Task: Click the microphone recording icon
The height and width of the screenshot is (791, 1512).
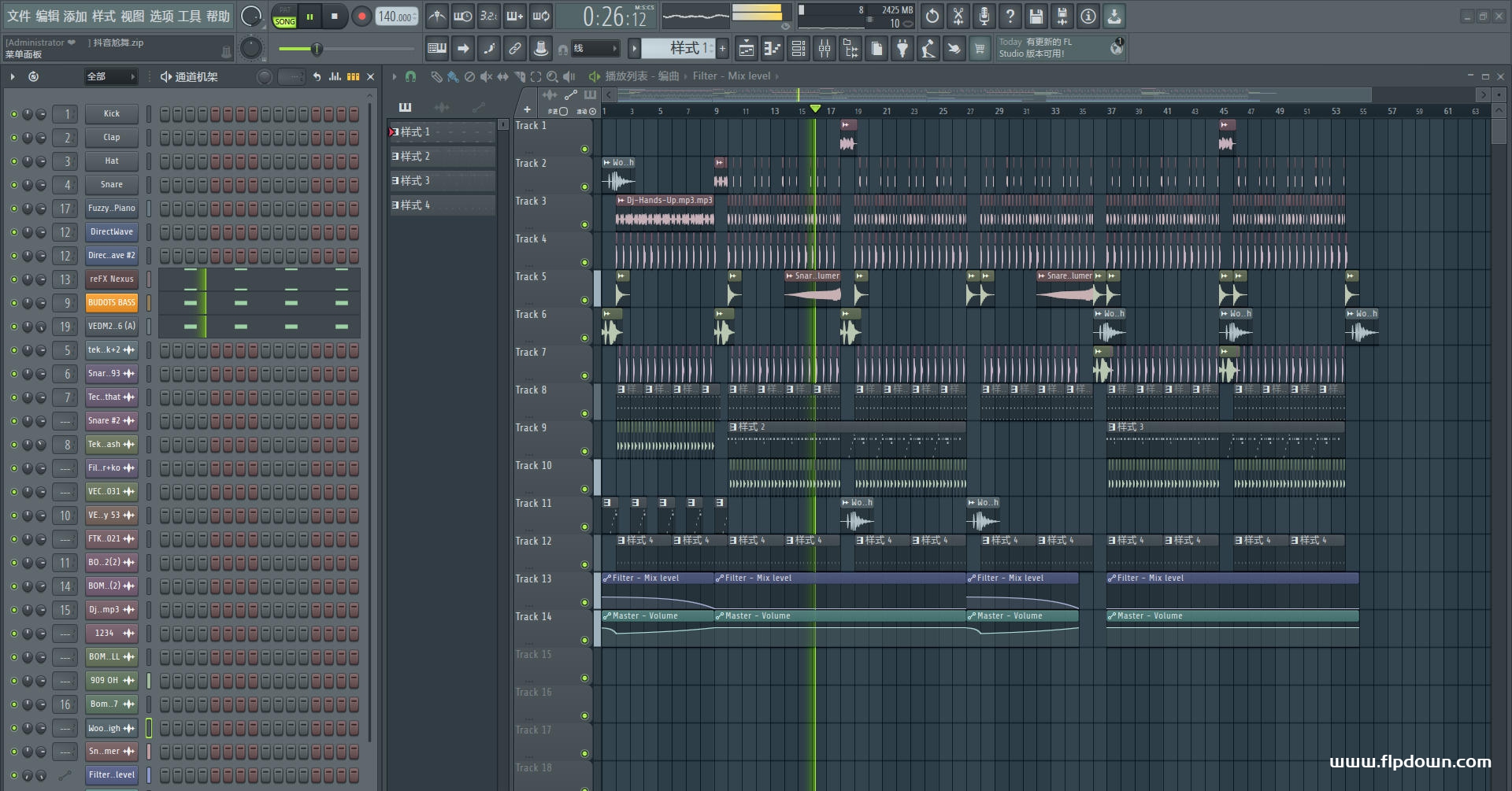Action: [984, 16]
